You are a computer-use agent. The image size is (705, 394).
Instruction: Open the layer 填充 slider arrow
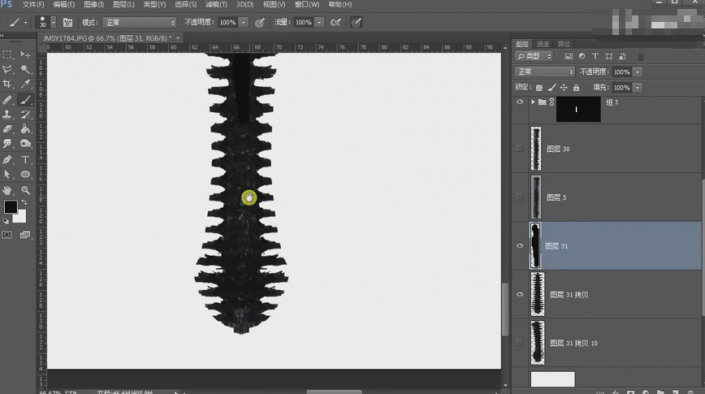pos(638,87)
